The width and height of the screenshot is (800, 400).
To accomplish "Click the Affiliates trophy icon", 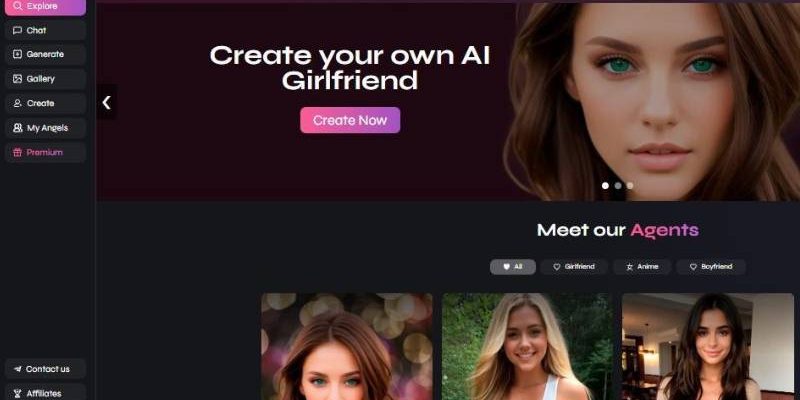I will 18,393.
